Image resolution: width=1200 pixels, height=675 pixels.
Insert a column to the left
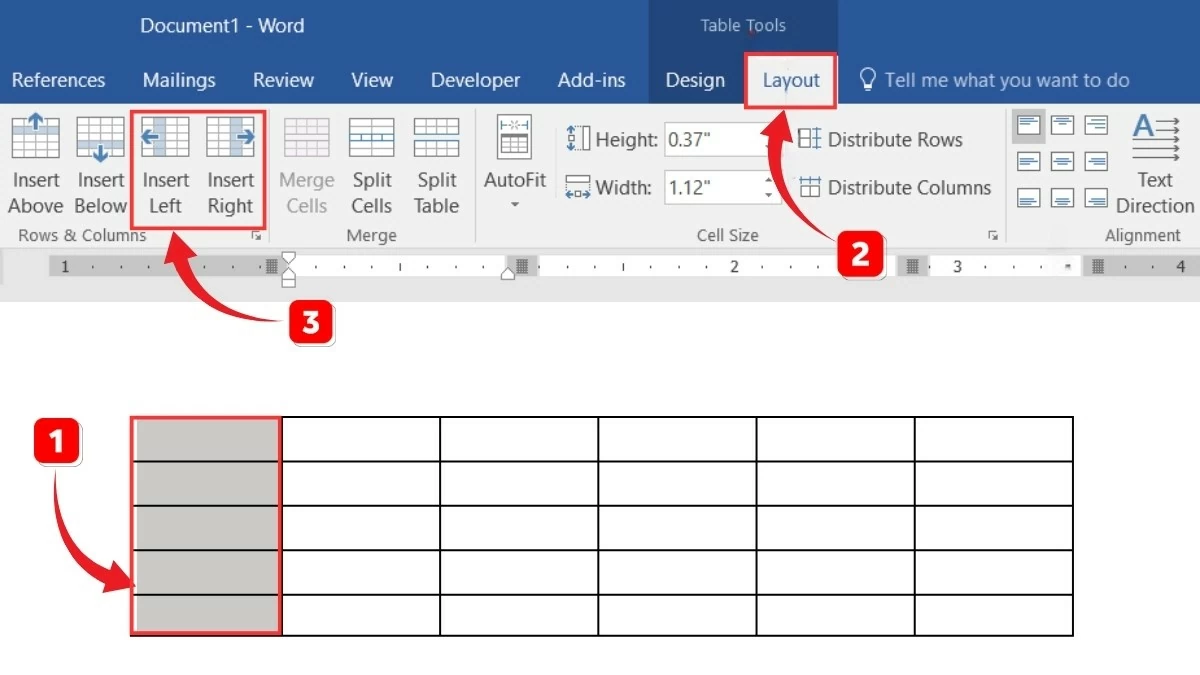165,165
